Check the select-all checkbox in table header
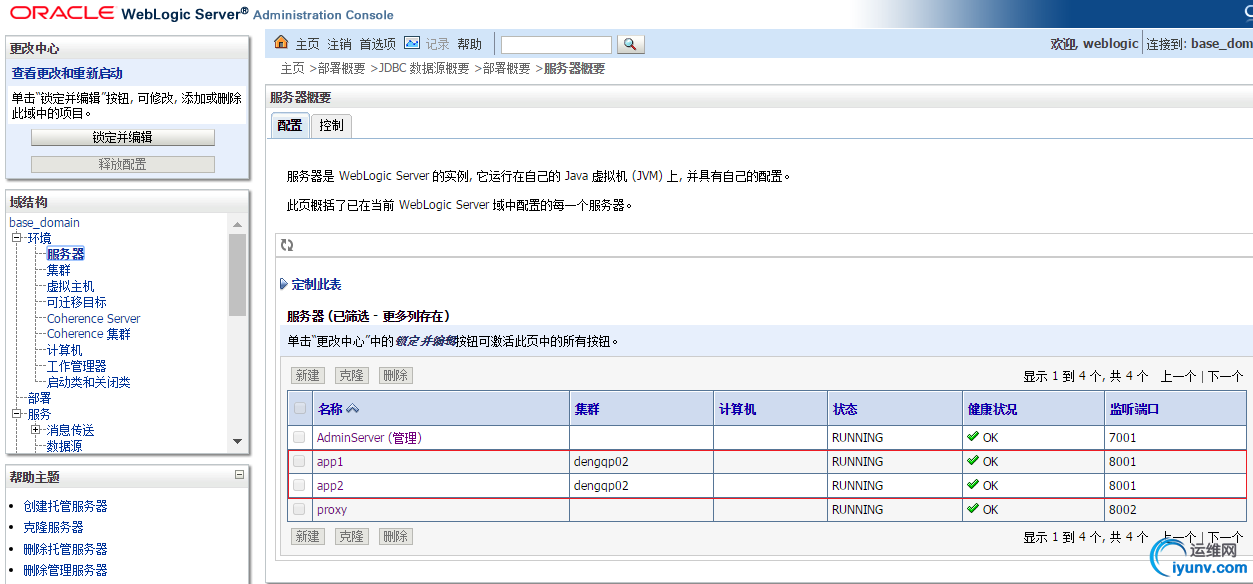The width and height of the screenshot is (1253, 584). [300, 408]
